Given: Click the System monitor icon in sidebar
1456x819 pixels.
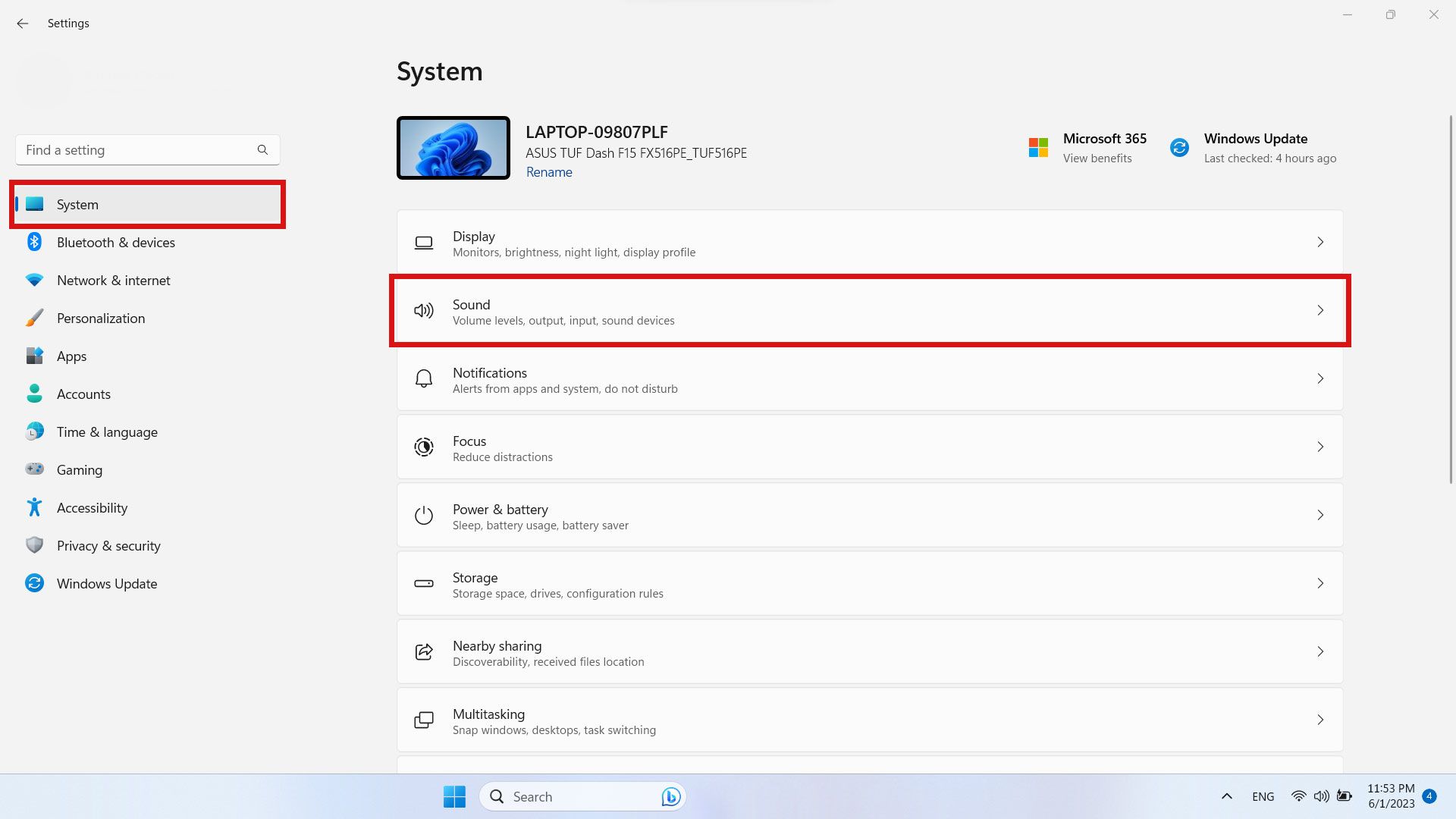Looking at the screenshot, I should point(35,204).
